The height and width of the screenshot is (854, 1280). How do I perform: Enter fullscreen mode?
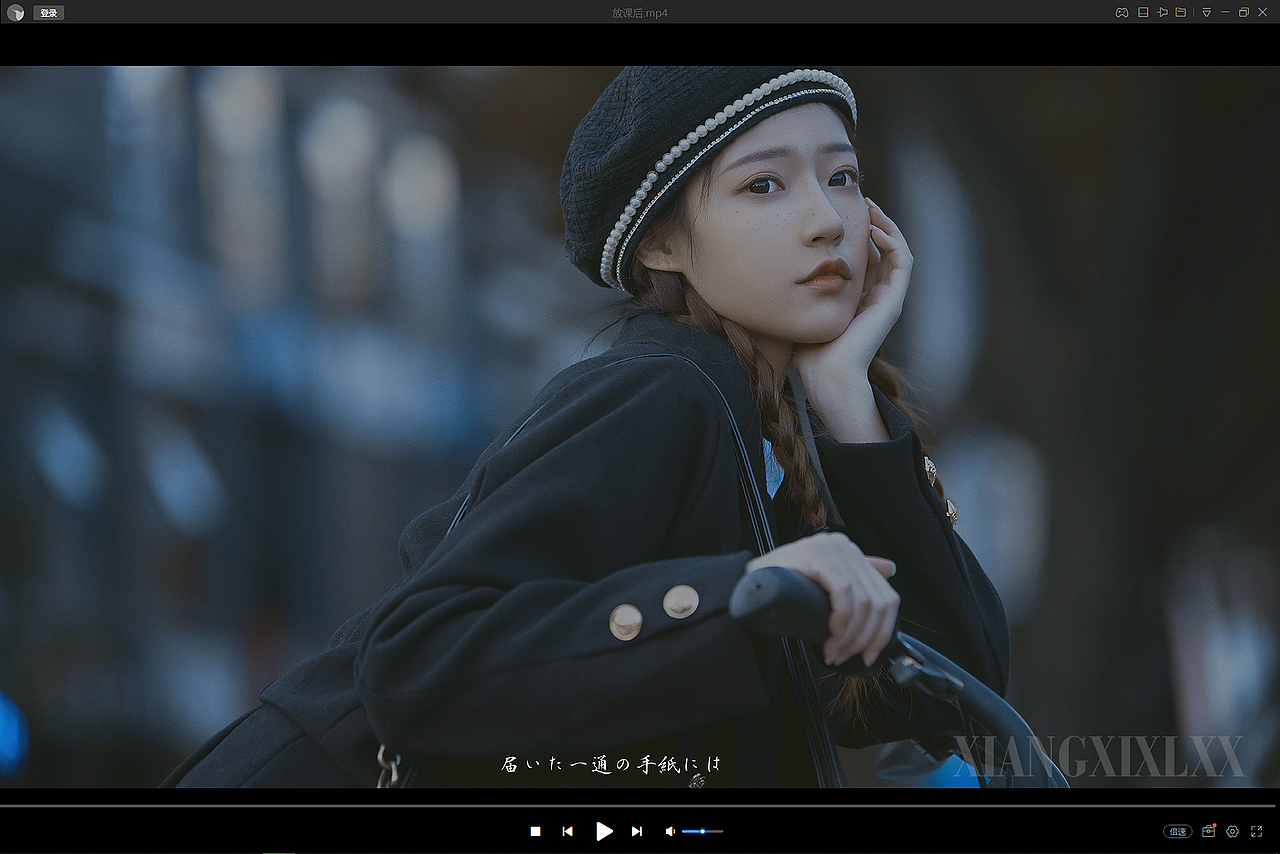[x=1257, y=831]
